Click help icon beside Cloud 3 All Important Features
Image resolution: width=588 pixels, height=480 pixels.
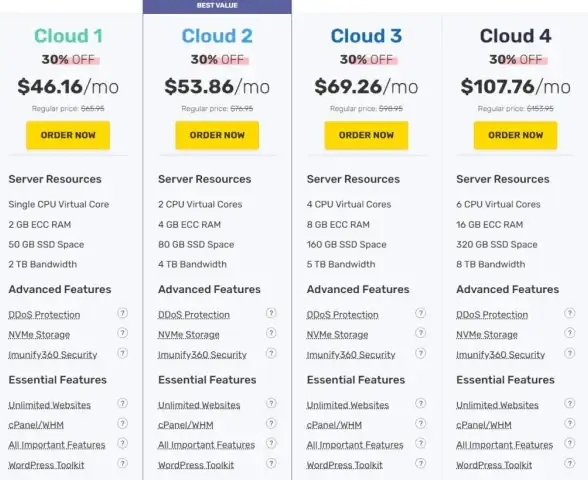tap(420, 443)
